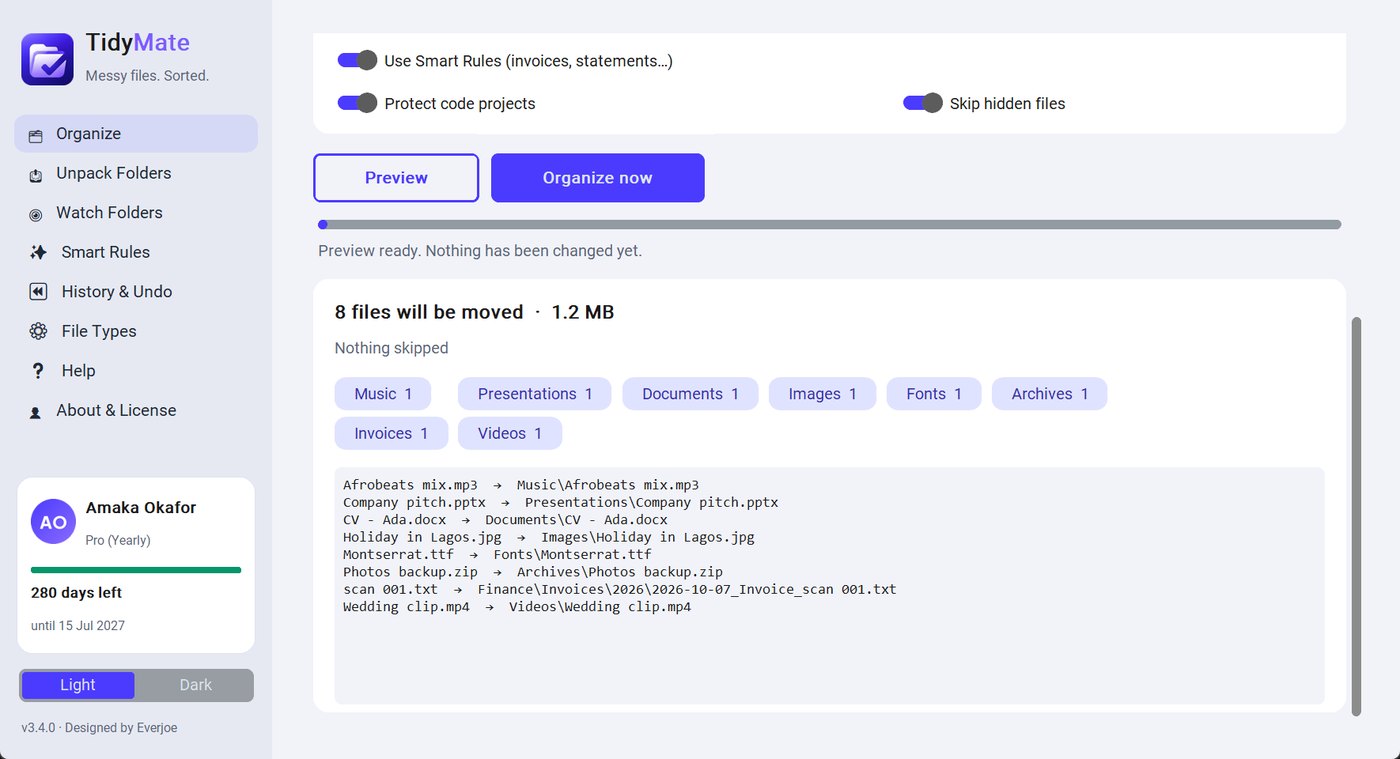Viewport: 1400px width, 759px height.
Task: Select the Videos category chip
Action: pos(510,433)
